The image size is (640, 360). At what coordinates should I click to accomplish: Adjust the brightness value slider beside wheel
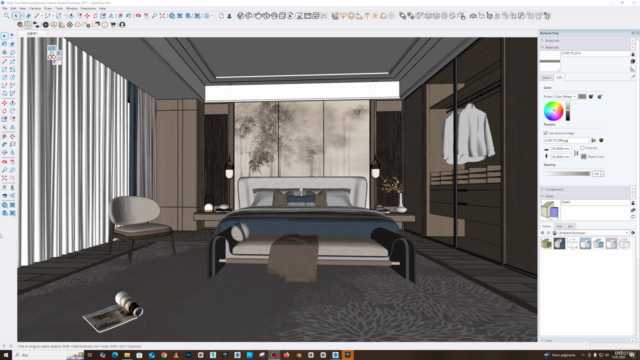point(568,111)
